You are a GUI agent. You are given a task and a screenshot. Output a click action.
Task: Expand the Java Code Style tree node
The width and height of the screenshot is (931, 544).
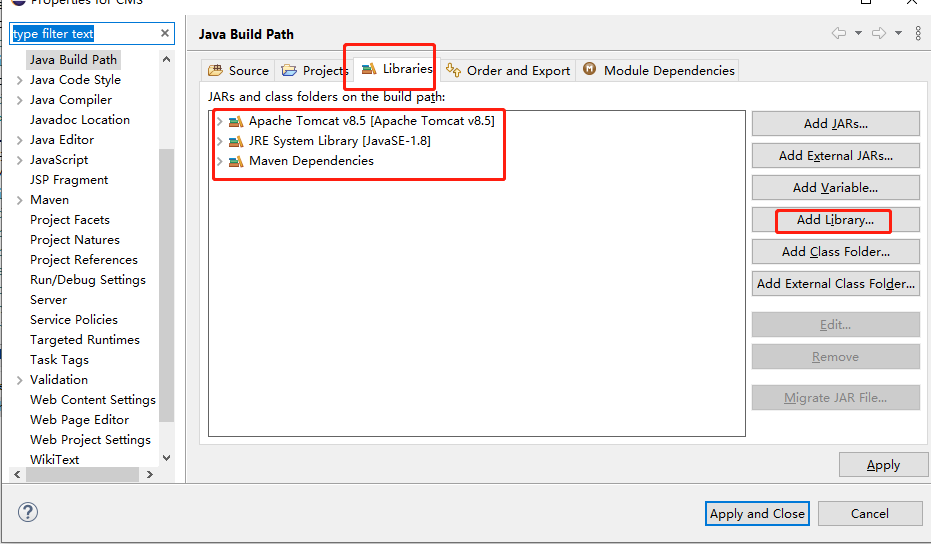[x=20, y=80]
